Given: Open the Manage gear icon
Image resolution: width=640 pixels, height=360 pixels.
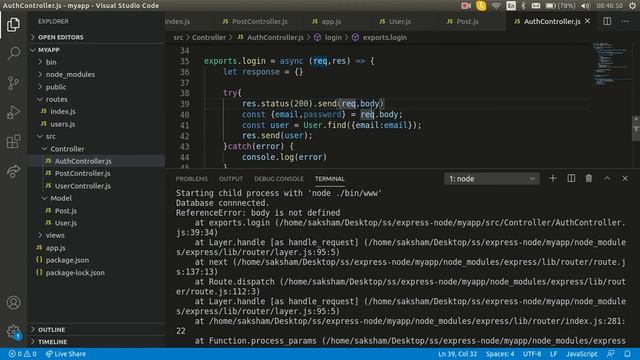Looking at the screenshot, I should pos(13,331).
